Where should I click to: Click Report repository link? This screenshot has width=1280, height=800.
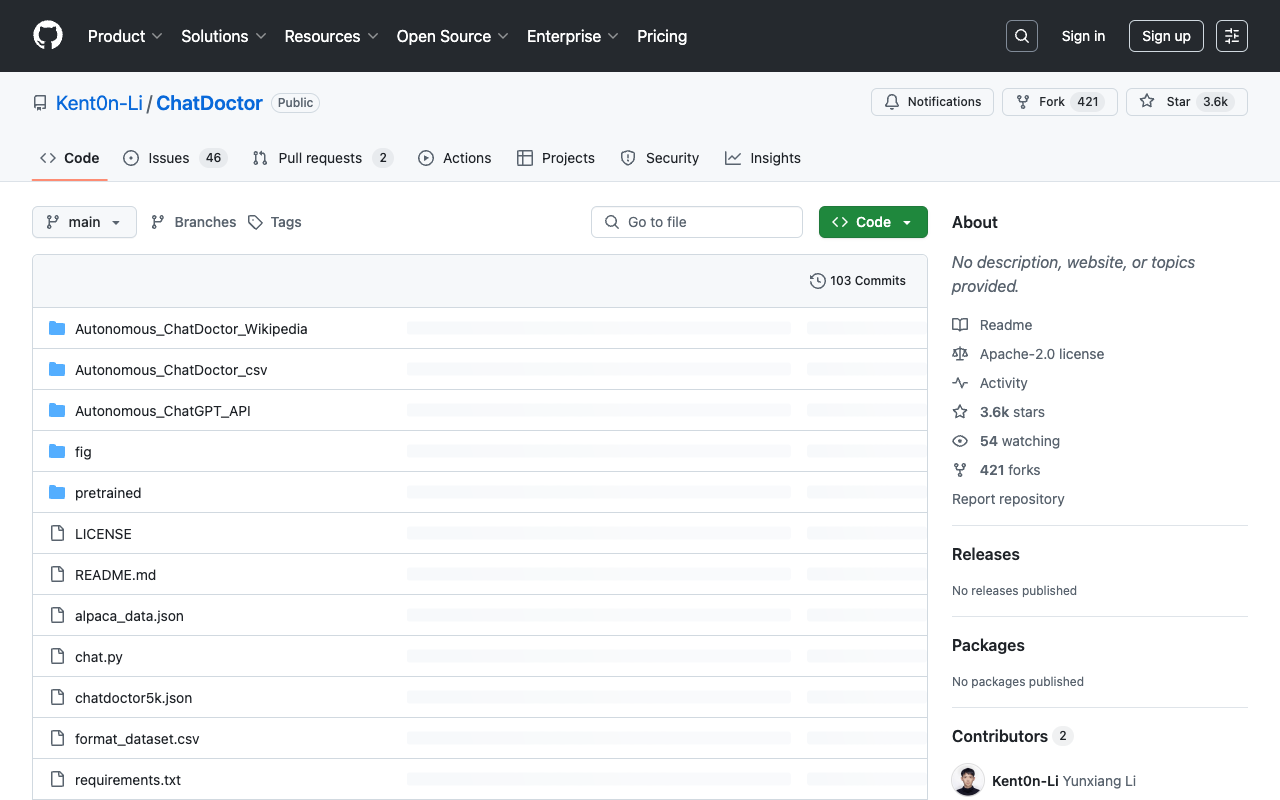[1008, 499]
